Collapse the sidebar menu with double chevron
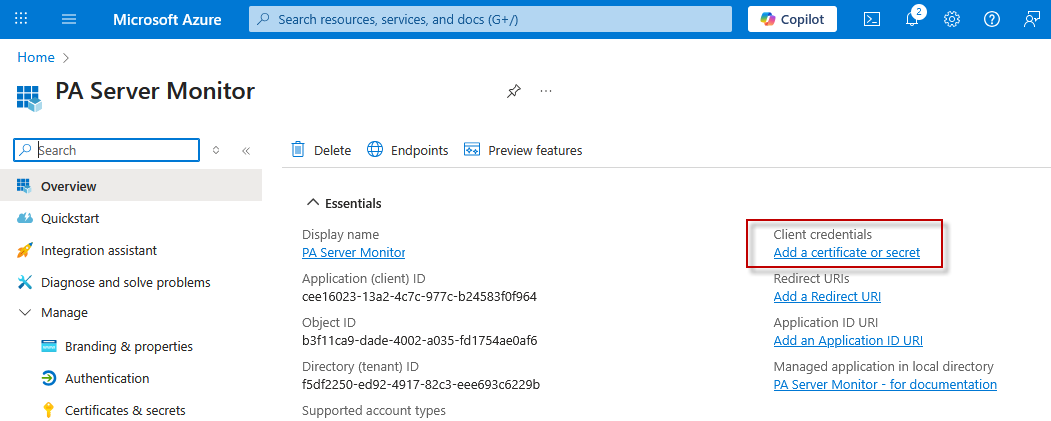Image resolution: width=1051 pixels, height=421 pixels. tap(246, 150)
